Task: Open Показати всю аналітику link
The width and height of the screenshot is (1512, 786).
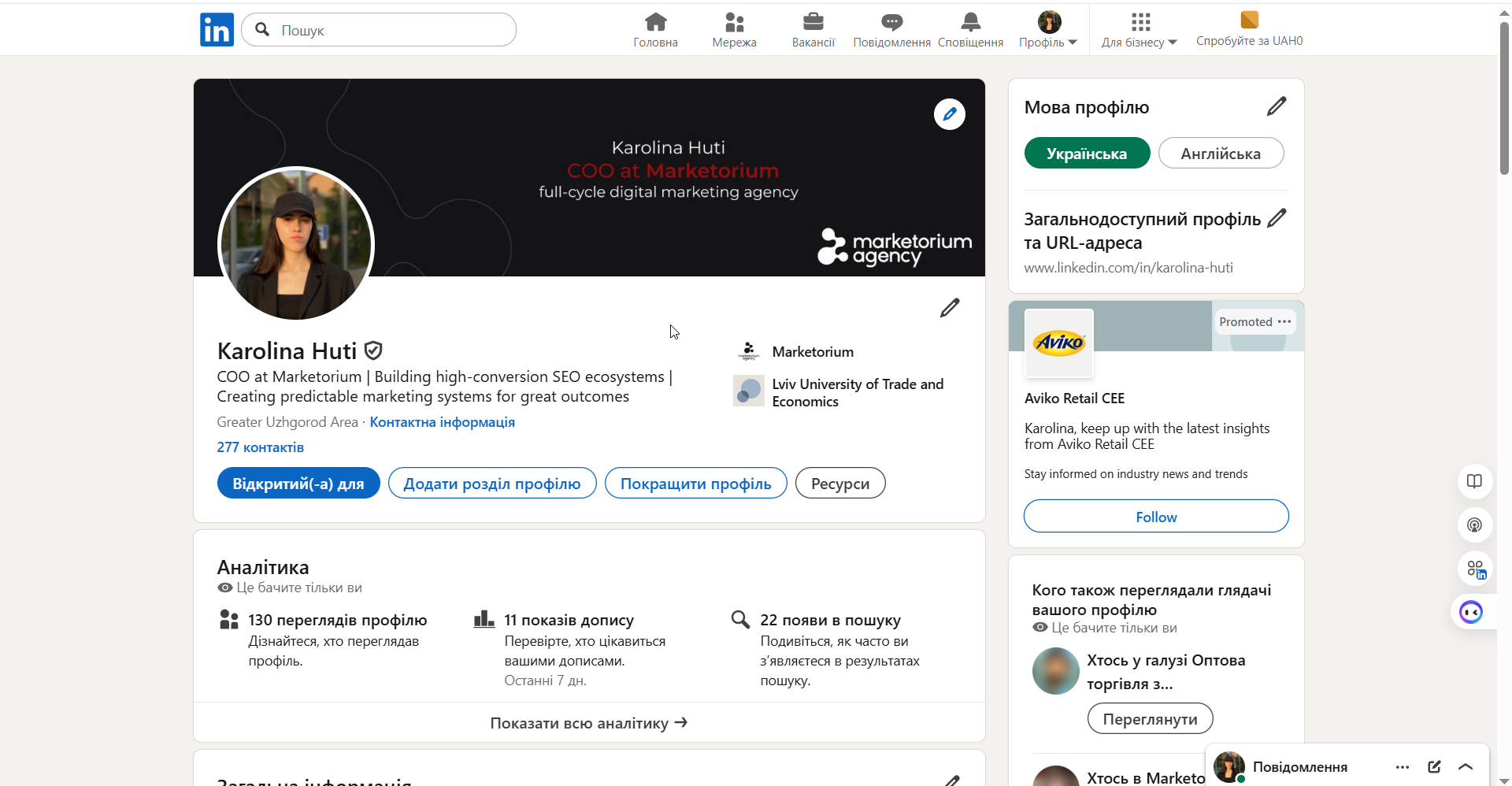Action: click(589, 723)
